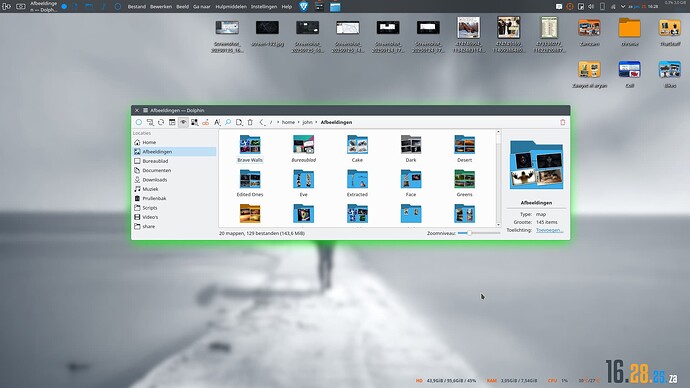Toggle the split view icon
Viewport: 690px width, 388px height.
[x=194, y=122]
